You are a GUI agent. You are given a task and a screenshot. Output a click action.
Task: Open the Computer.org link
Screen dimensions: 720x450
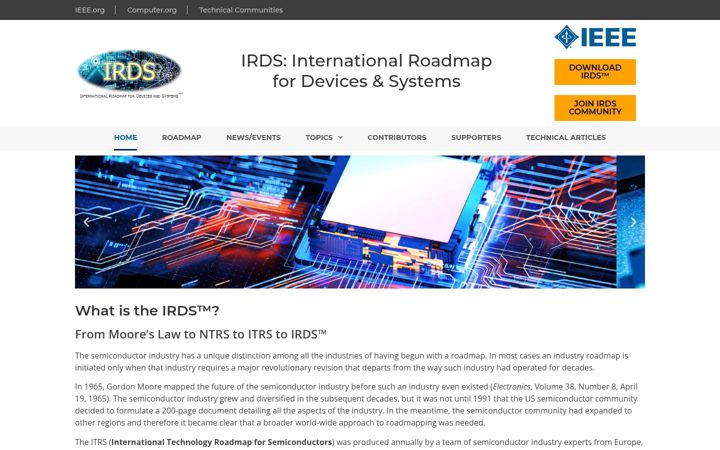click(x=152, y=10)
